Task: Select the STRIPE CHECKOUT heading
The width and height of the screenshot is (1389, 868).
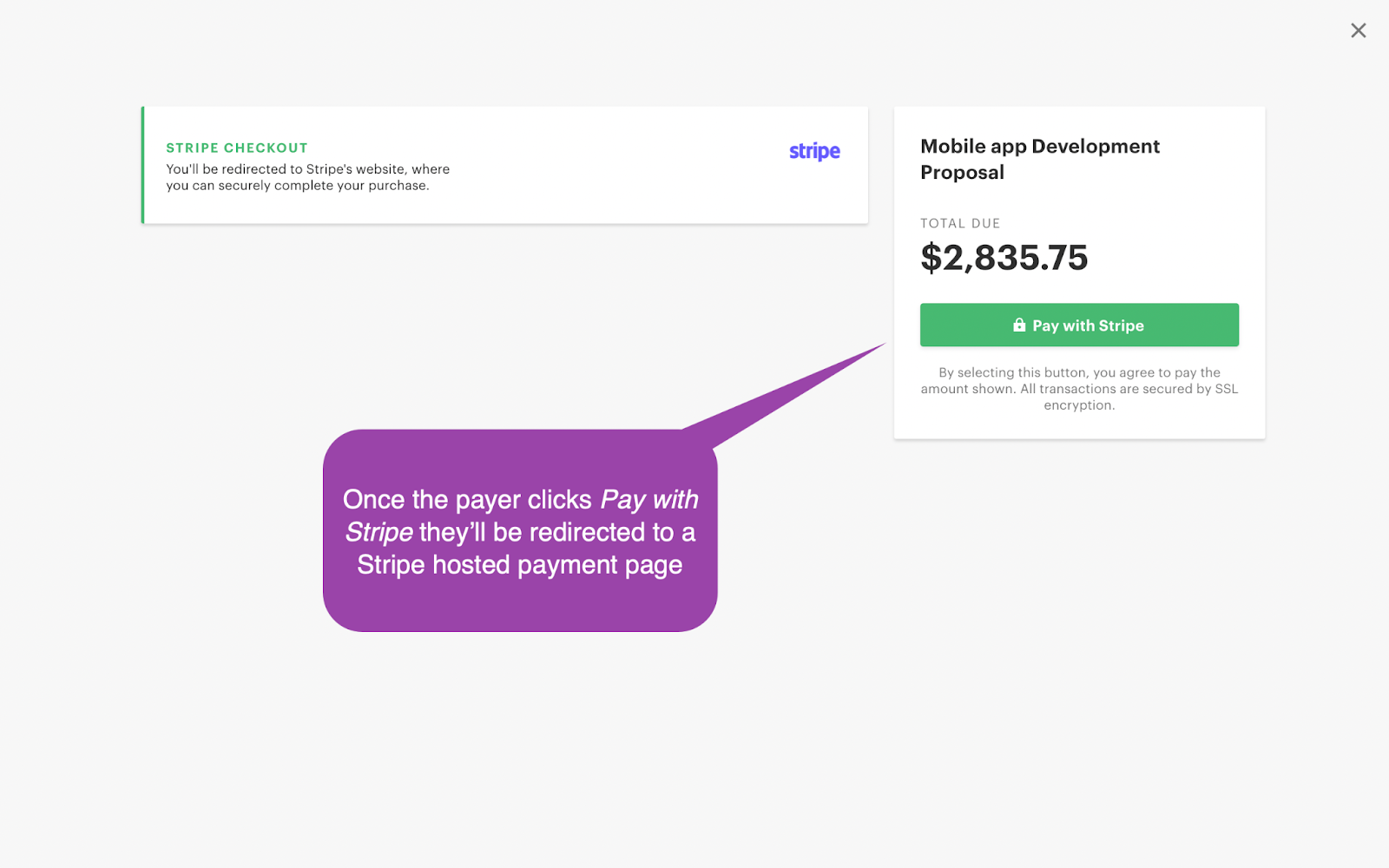Action: (237, 148)
